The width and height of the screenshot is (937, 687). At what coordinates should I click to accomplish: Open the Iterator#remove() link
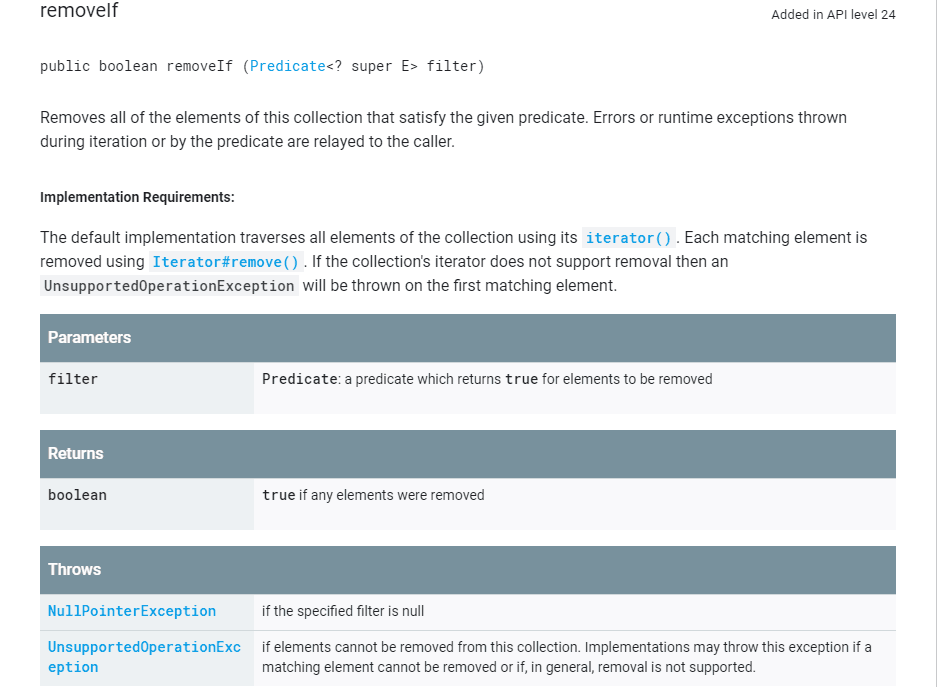[x=225, y=262]
